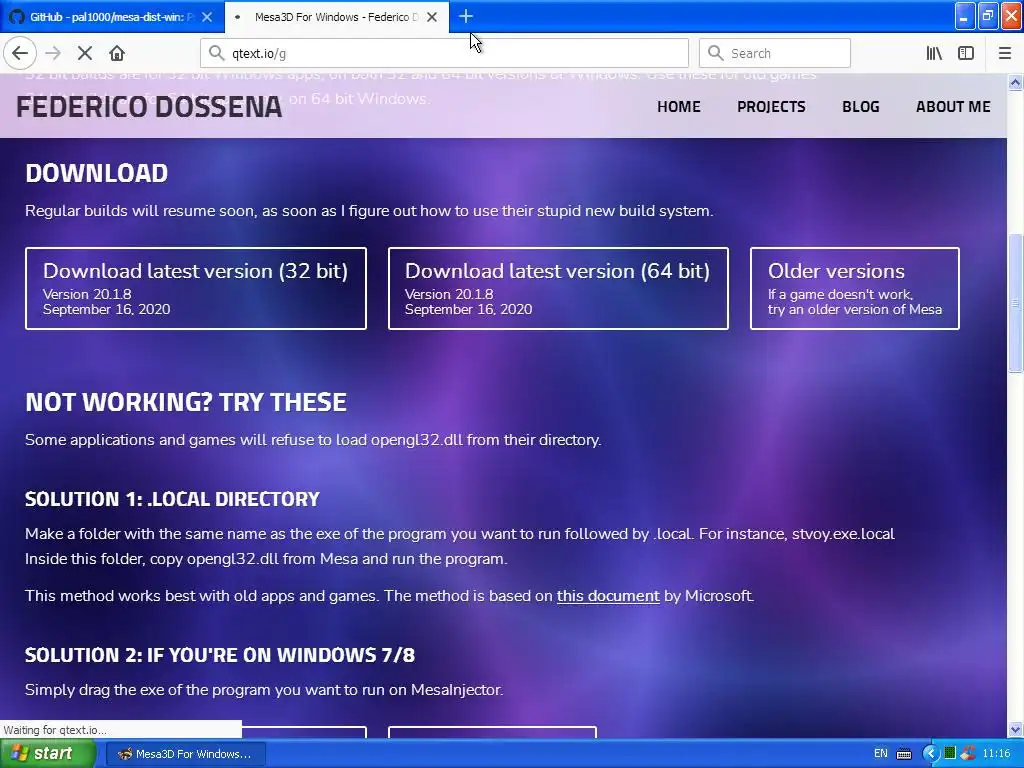The height and width of the screenshot is (768, 1024).
Task: Click the scrollbar down arrow
Action: click(x=1015, y=729)
